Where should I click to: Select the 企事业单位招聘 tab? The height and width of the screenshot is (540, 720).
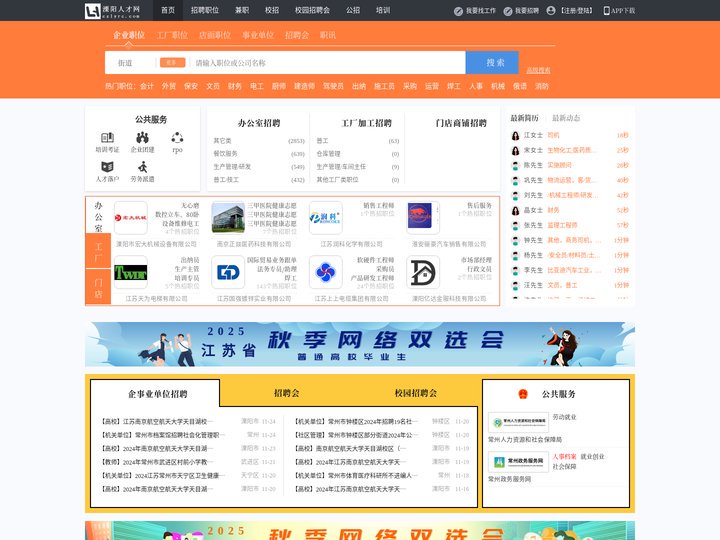pos(158,394)
